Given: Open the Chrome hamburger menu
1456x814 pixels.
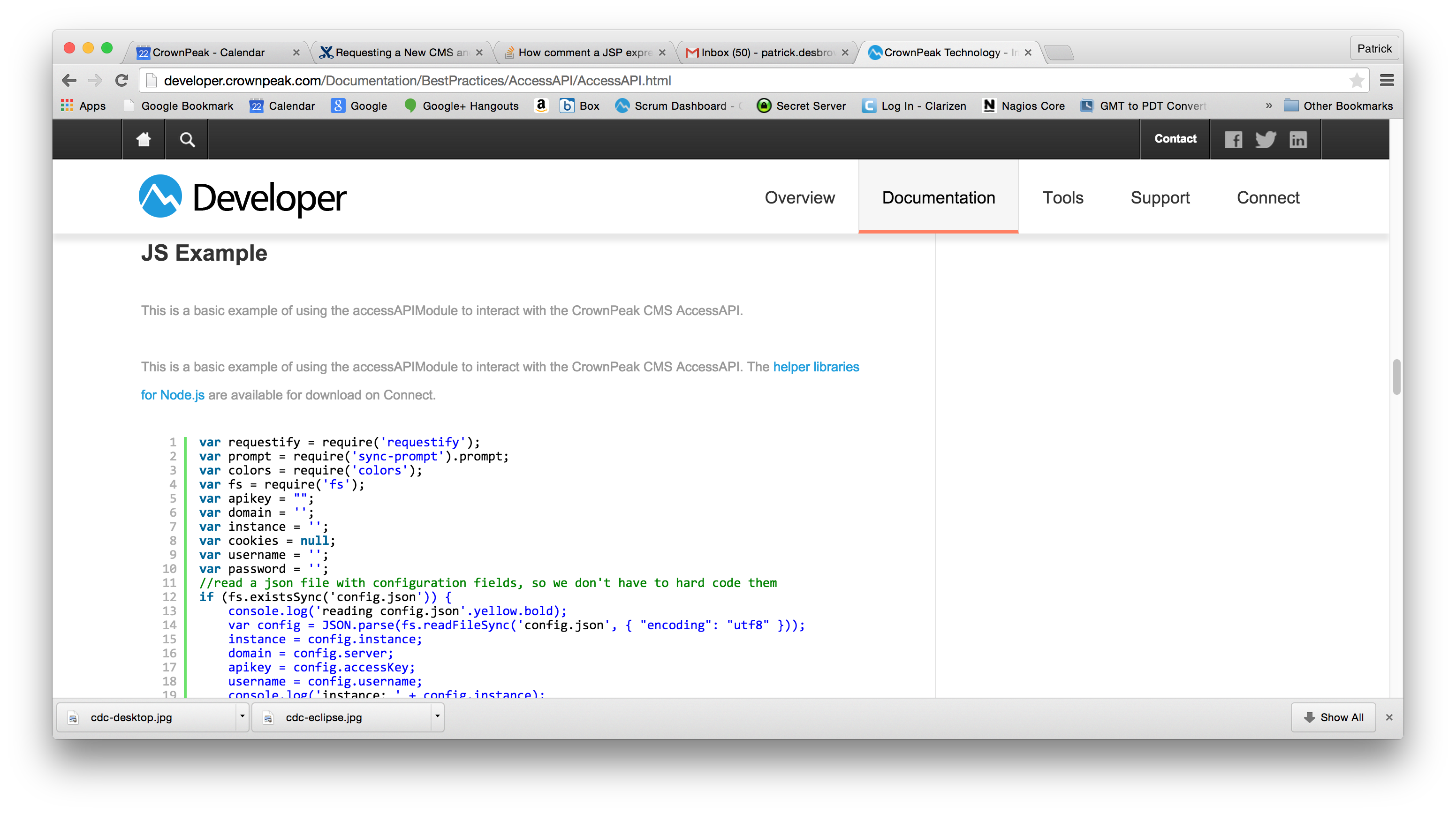Looking at the screenshot, I should coord(1387,80).
